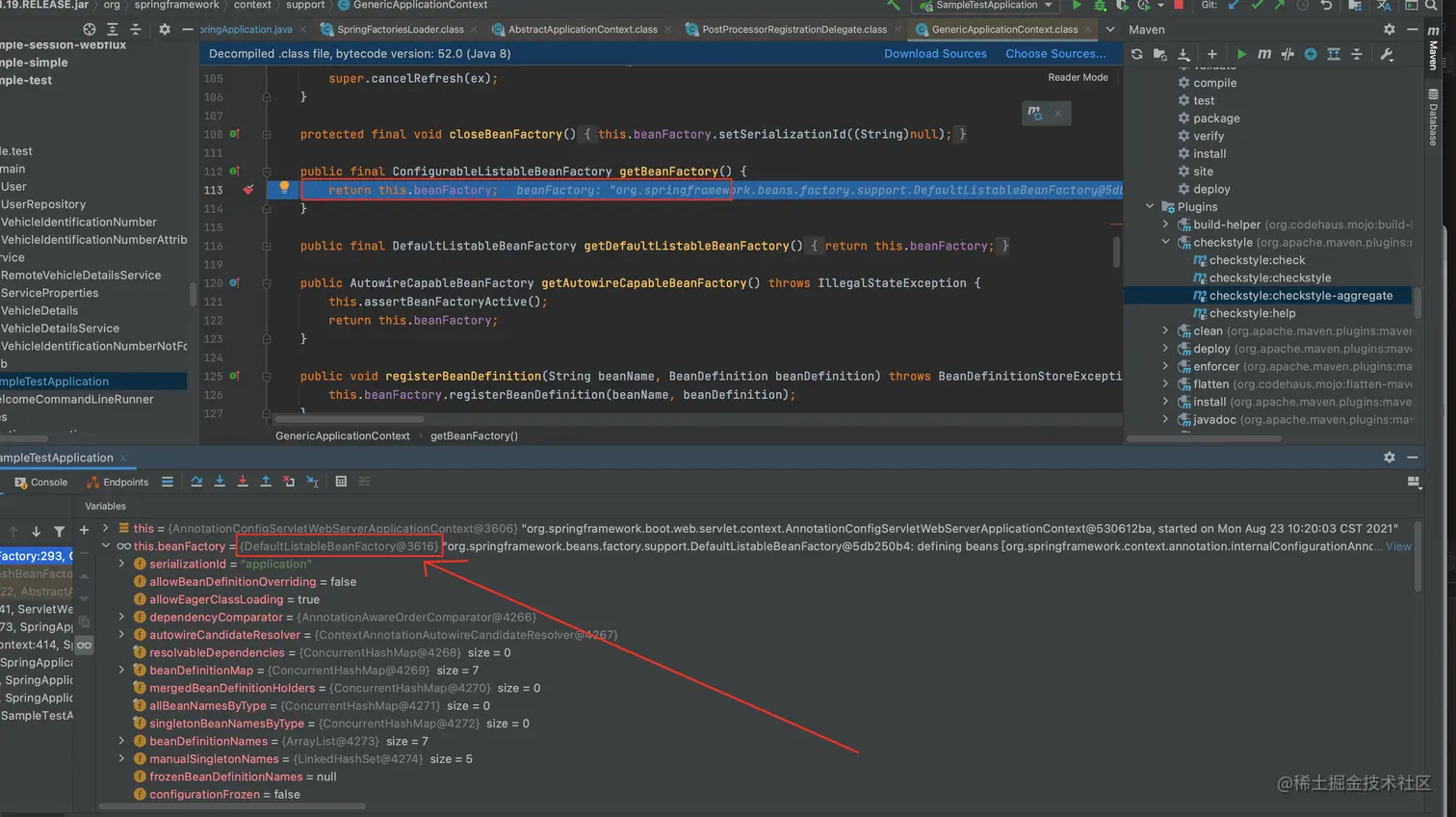This screenshot has width=1456, height=817.
Task: Start debugging with the bug icon
Action: tap(1100, 6)
